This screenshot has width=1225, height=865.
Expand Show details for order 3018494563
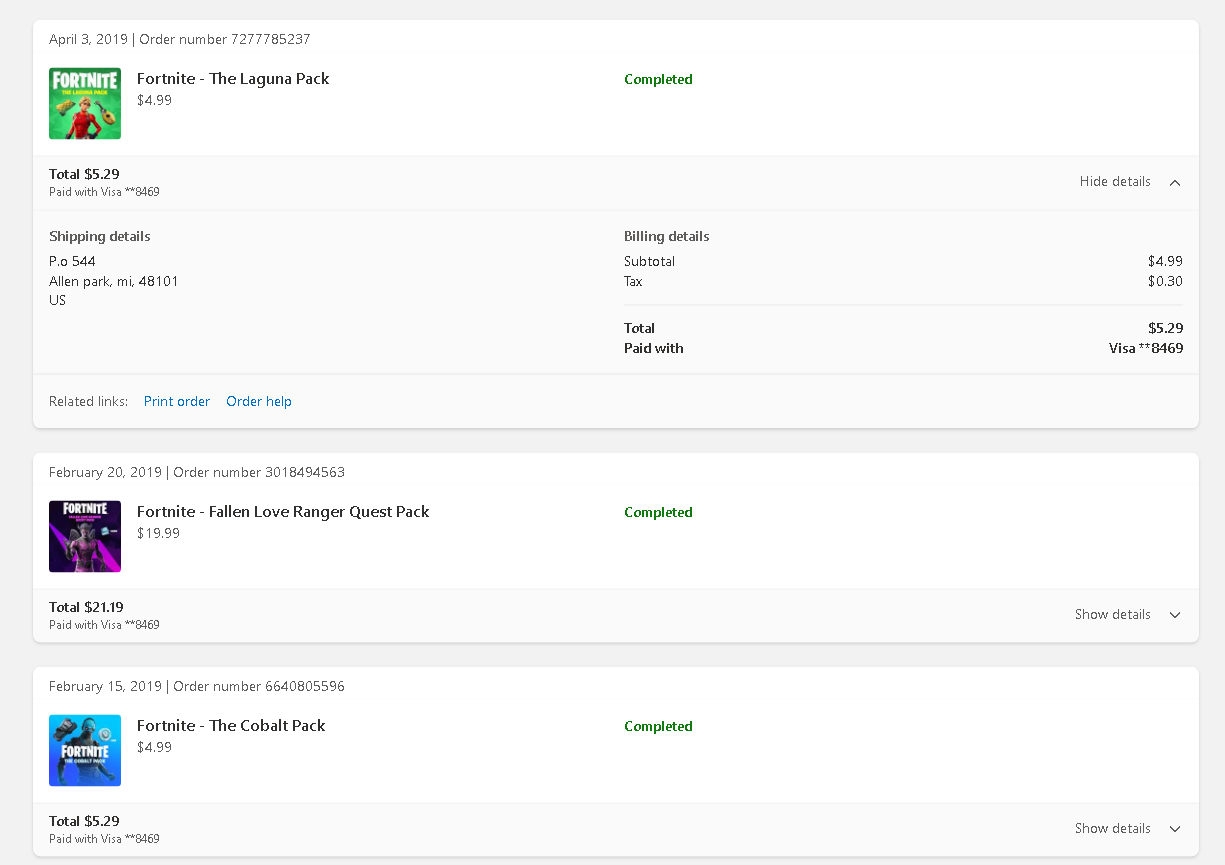click(x=1113, y=615)
